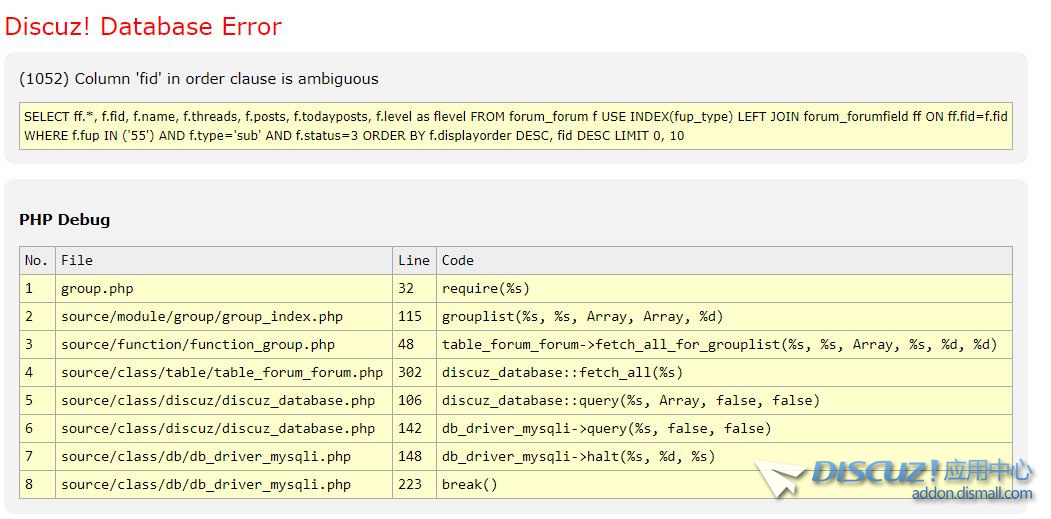Viewport: 1051px width, 519px height.
Task: Click the db_driver_mysqli.php file cell in row 8
Action: tap(224, 484)
